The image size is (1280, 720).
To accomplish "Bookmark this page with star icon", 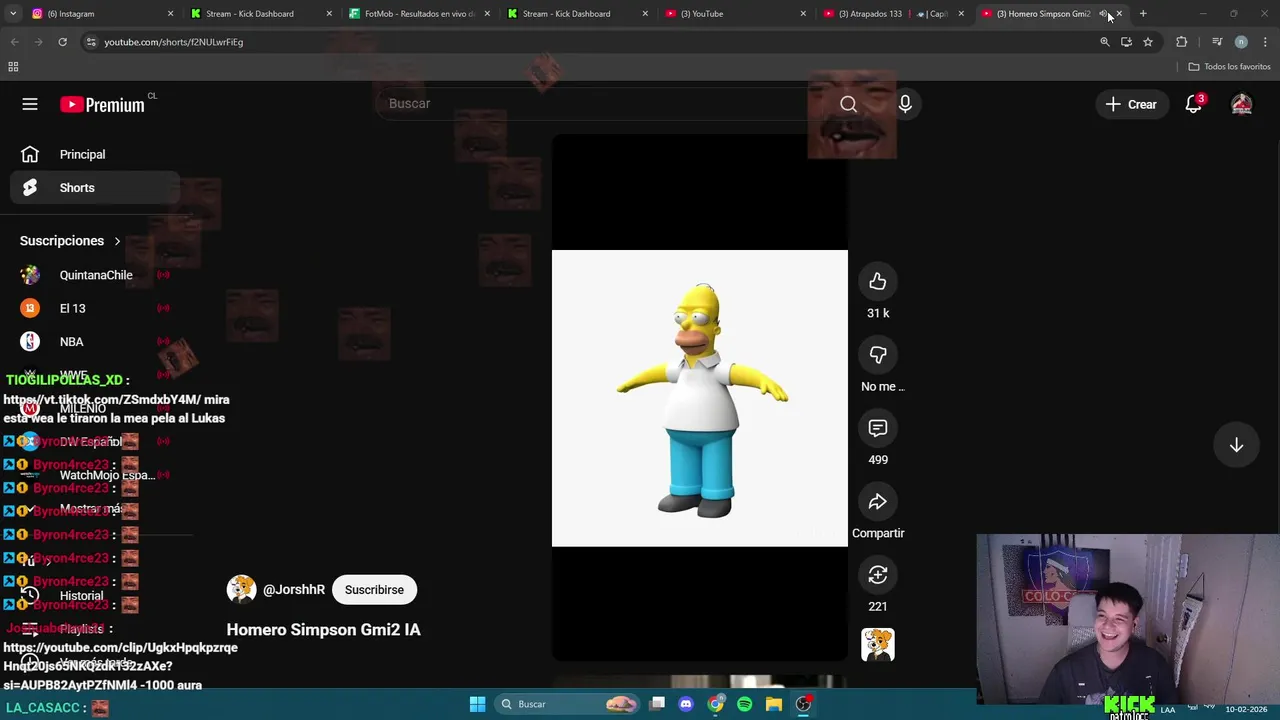I will [x=1148, y=42].
